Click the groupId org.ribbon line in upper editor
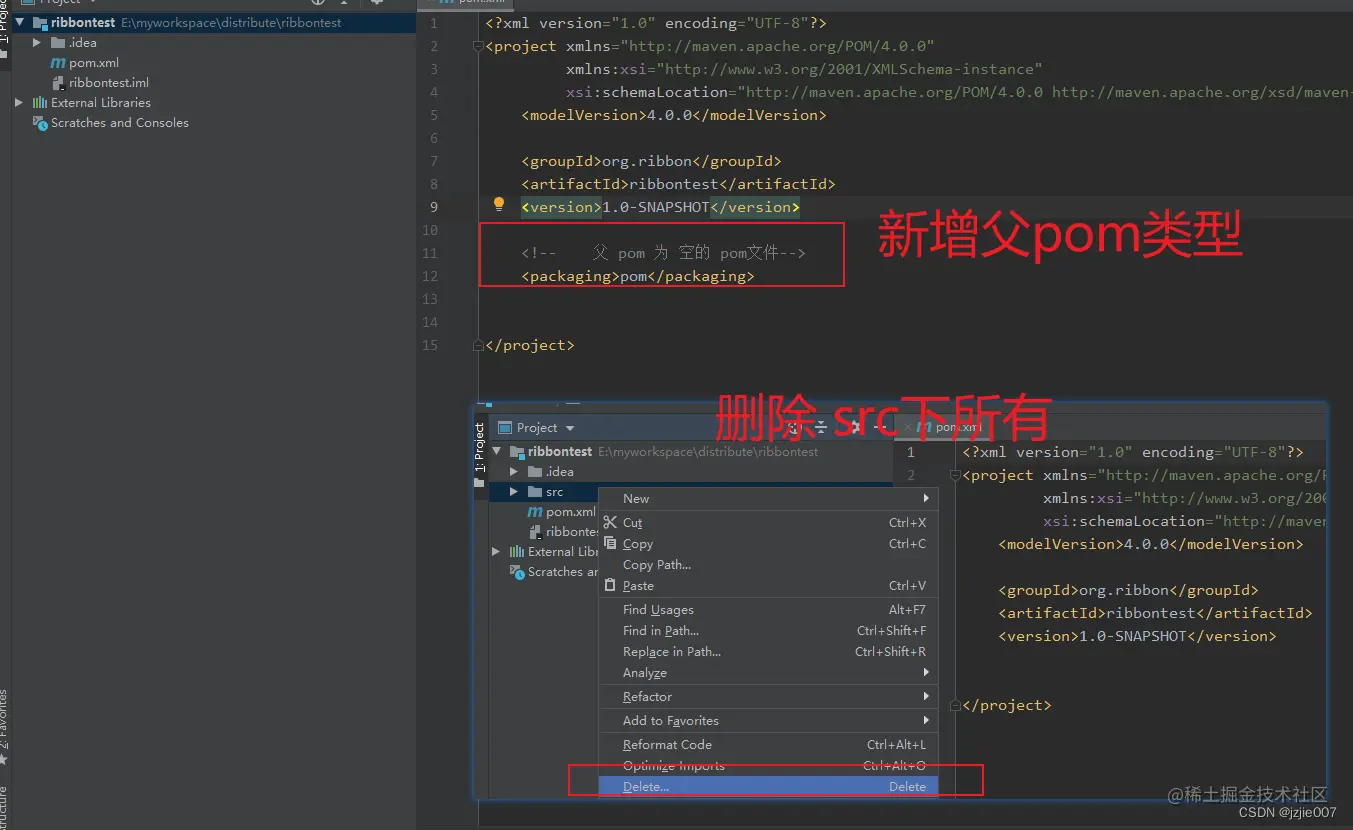 [x=651, y=161]
